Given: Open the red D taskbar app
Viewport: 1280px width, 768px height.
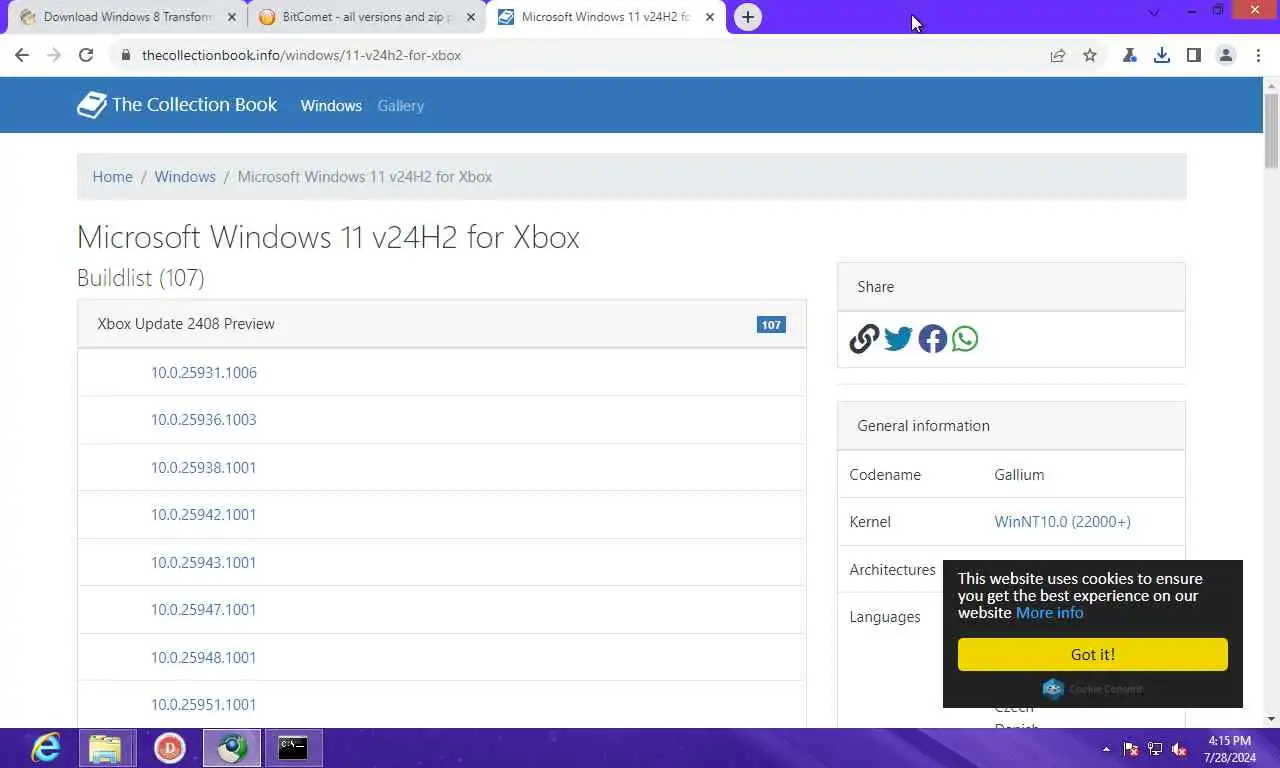Looking at the screenshot, I should tap(170, 748).
